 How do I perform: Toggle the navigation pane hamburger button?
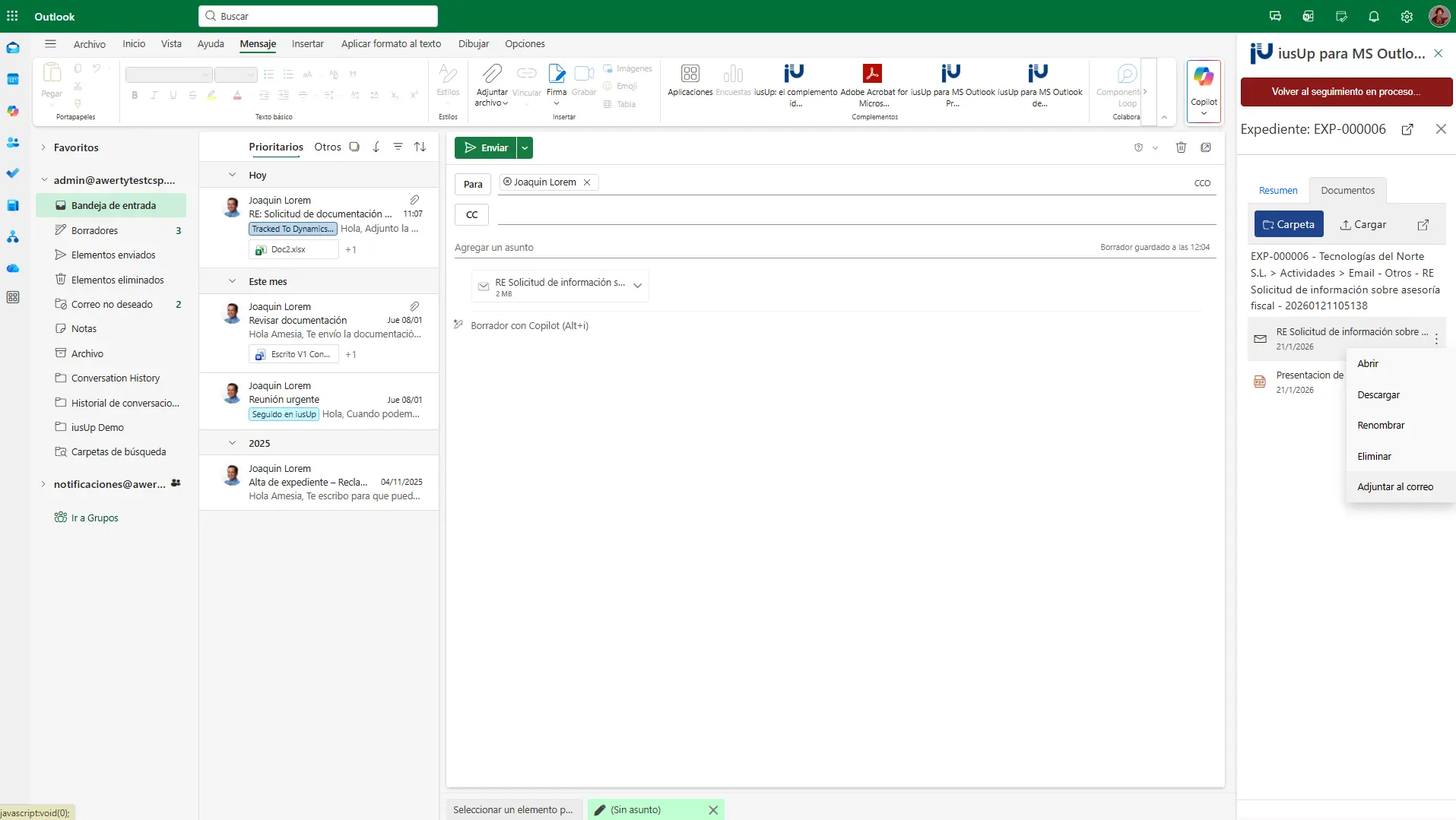pyautogui.click(x=50, y=44)
